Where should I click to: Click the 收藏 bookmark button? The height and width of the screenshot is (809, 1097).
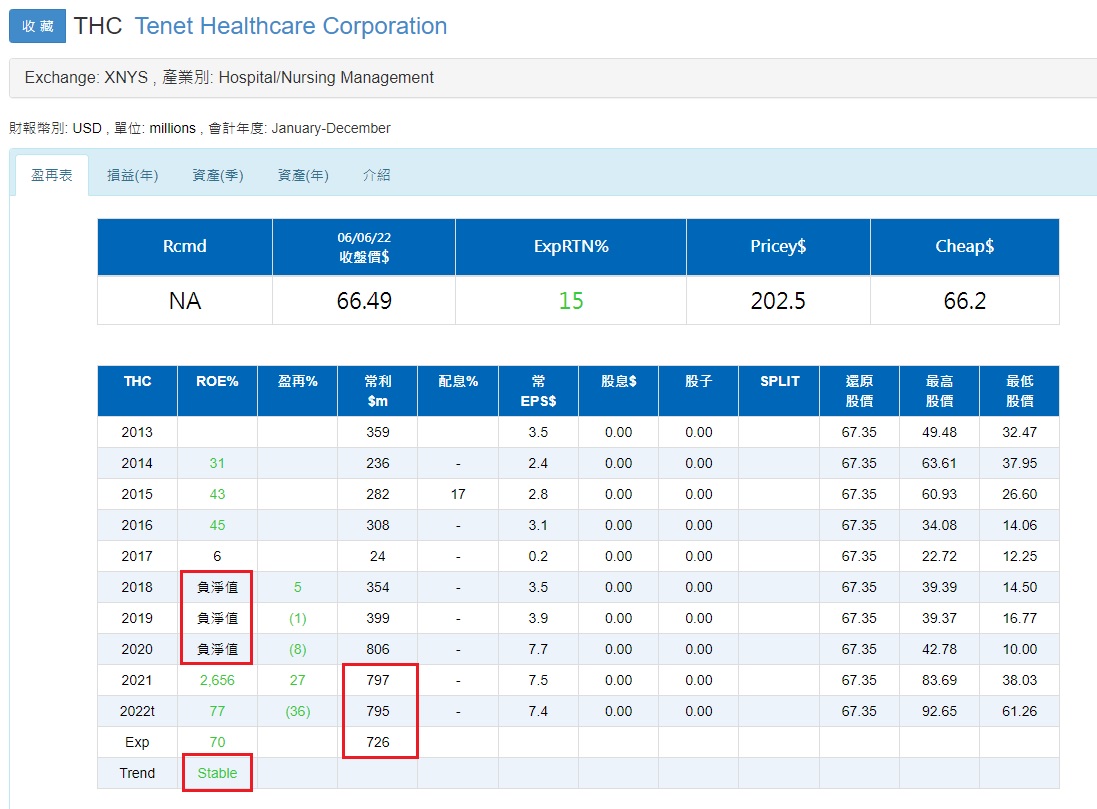click(37, 26)
